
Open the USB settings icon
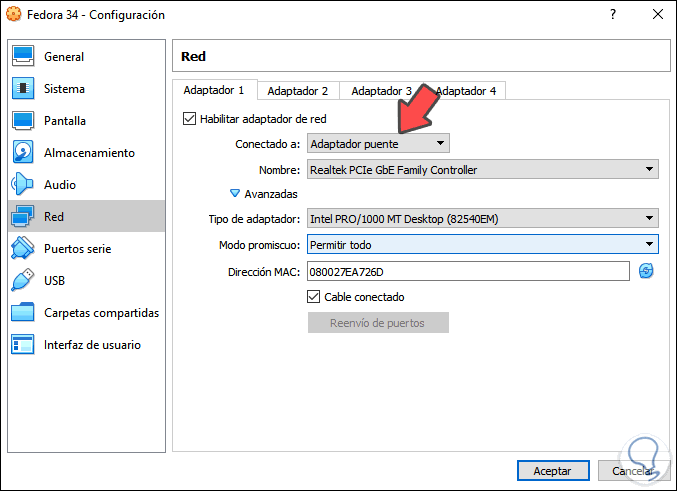pos(24,281)
